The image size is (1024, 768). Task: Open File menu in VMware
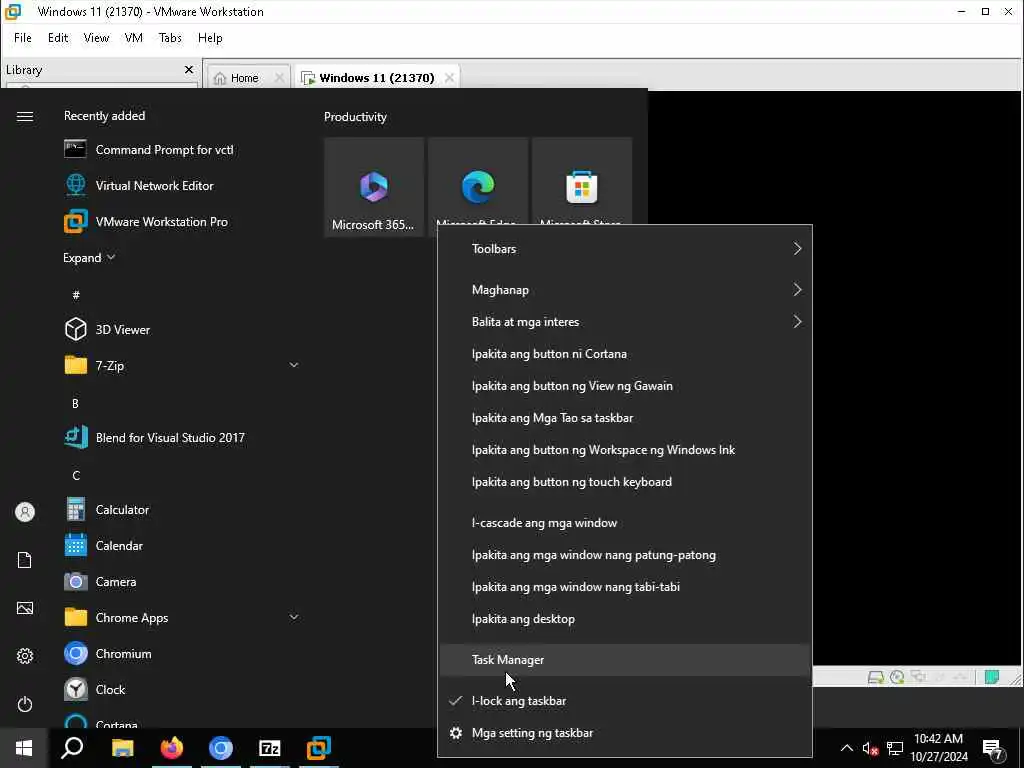23,38
